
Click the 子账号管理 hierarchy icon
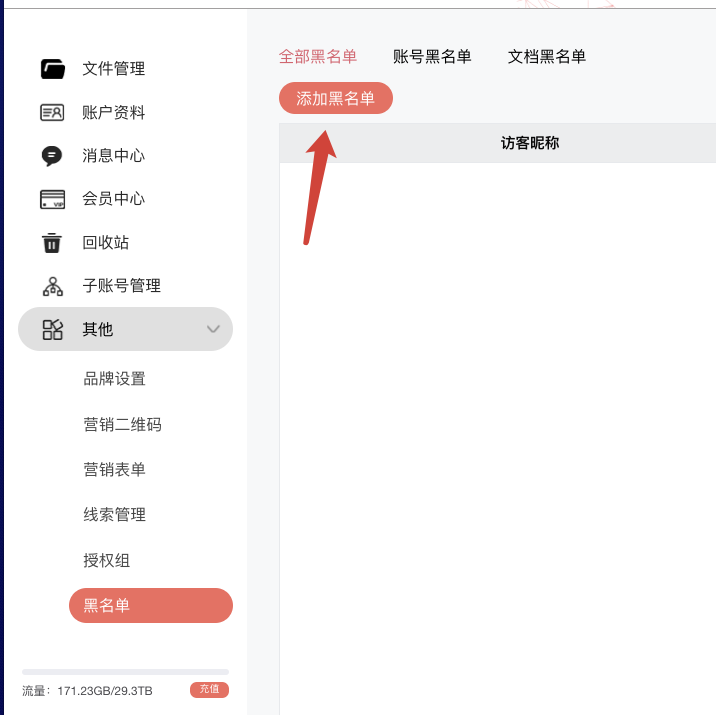pos(53,286)
